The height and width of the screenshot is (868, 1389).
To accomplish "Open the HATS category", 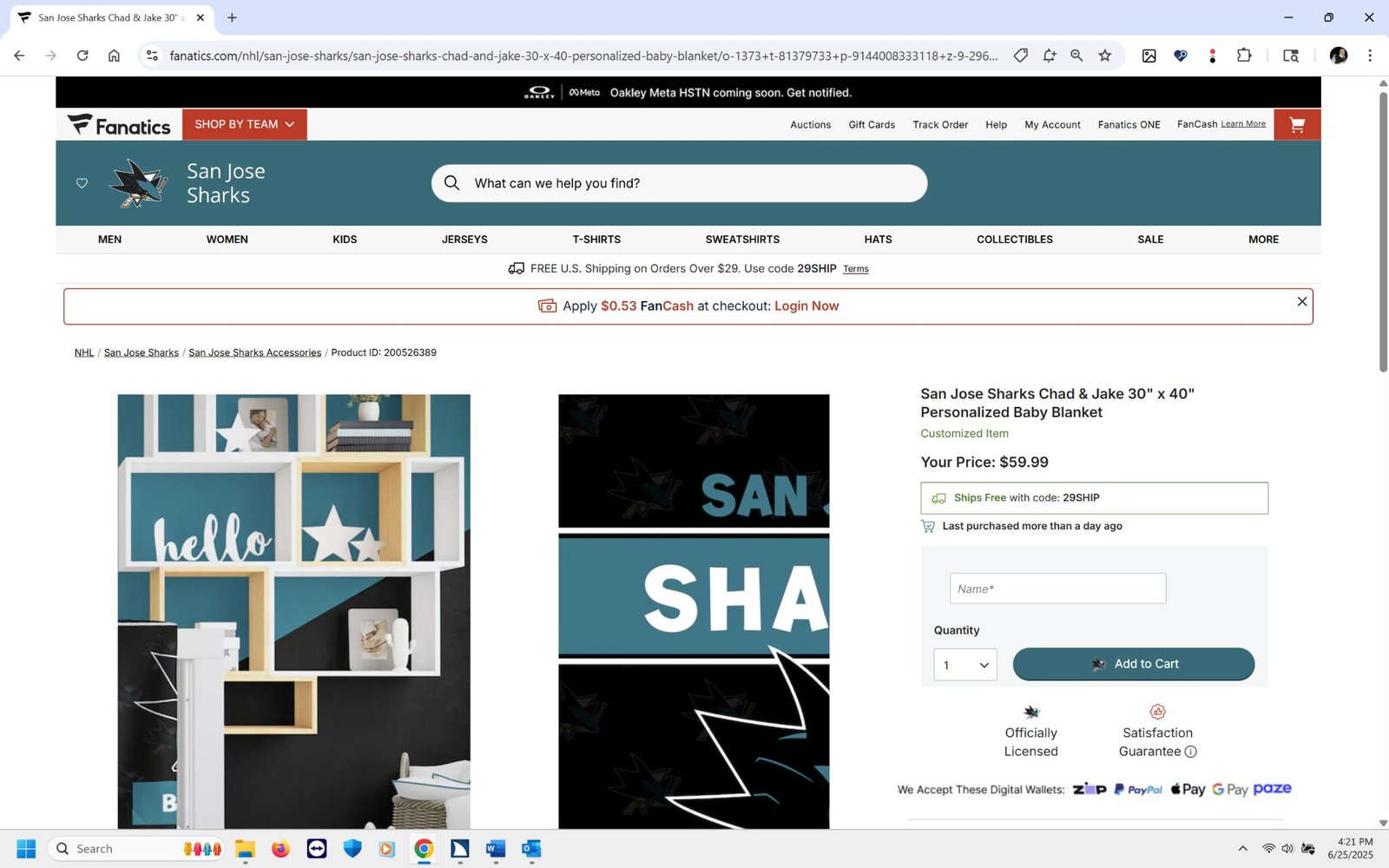I will pyautogui.click(x=878, y=240).
